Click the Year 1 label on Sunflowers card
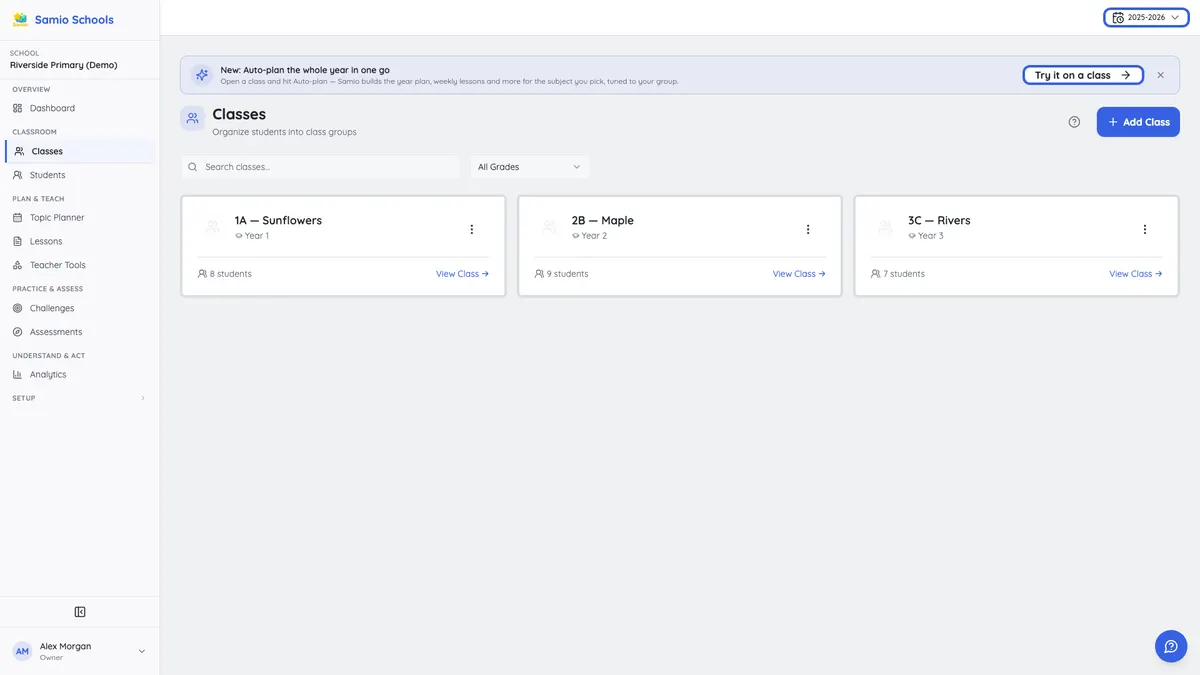 (257, 236)
